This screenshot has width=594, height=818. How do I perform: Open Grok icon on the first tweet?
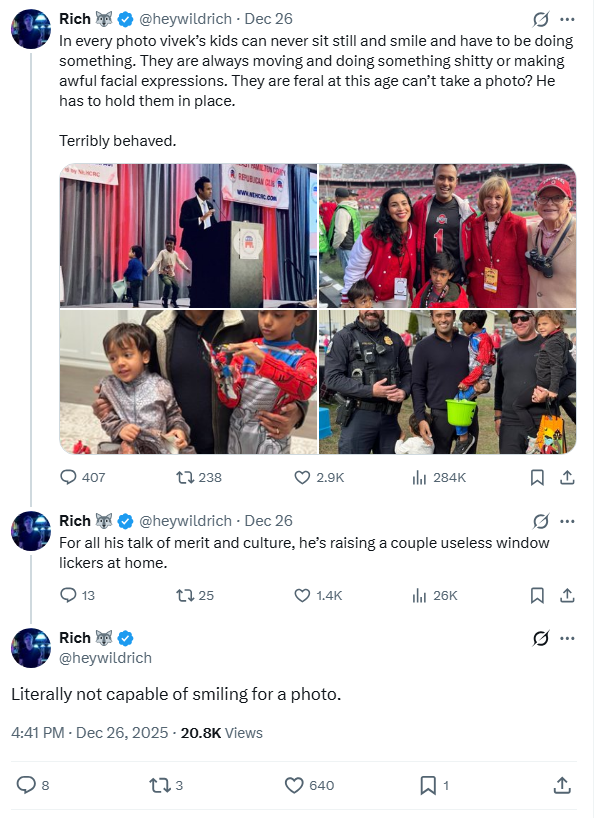click(x=541, y=19)
